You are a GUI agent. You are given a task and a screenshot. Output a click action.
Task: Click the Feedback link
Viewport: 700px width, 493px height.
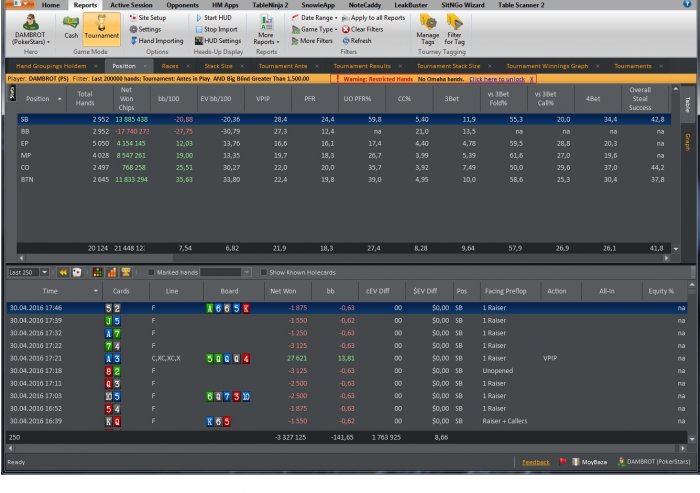tap(536, 462)
